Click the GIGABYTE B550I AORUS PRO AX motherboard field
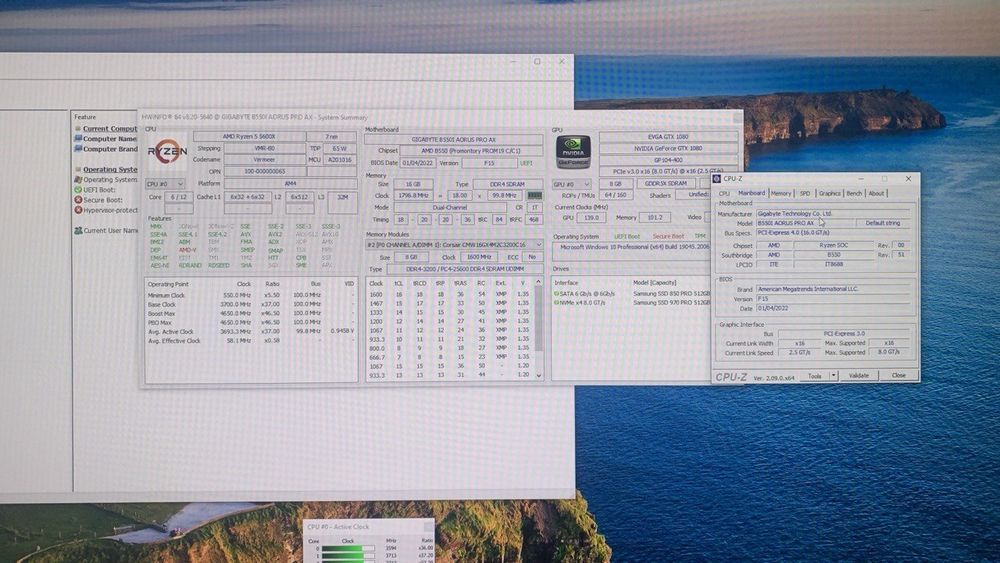Viewport: 1000px width, 563px height. pyautogui.click(x=453, y=139)
